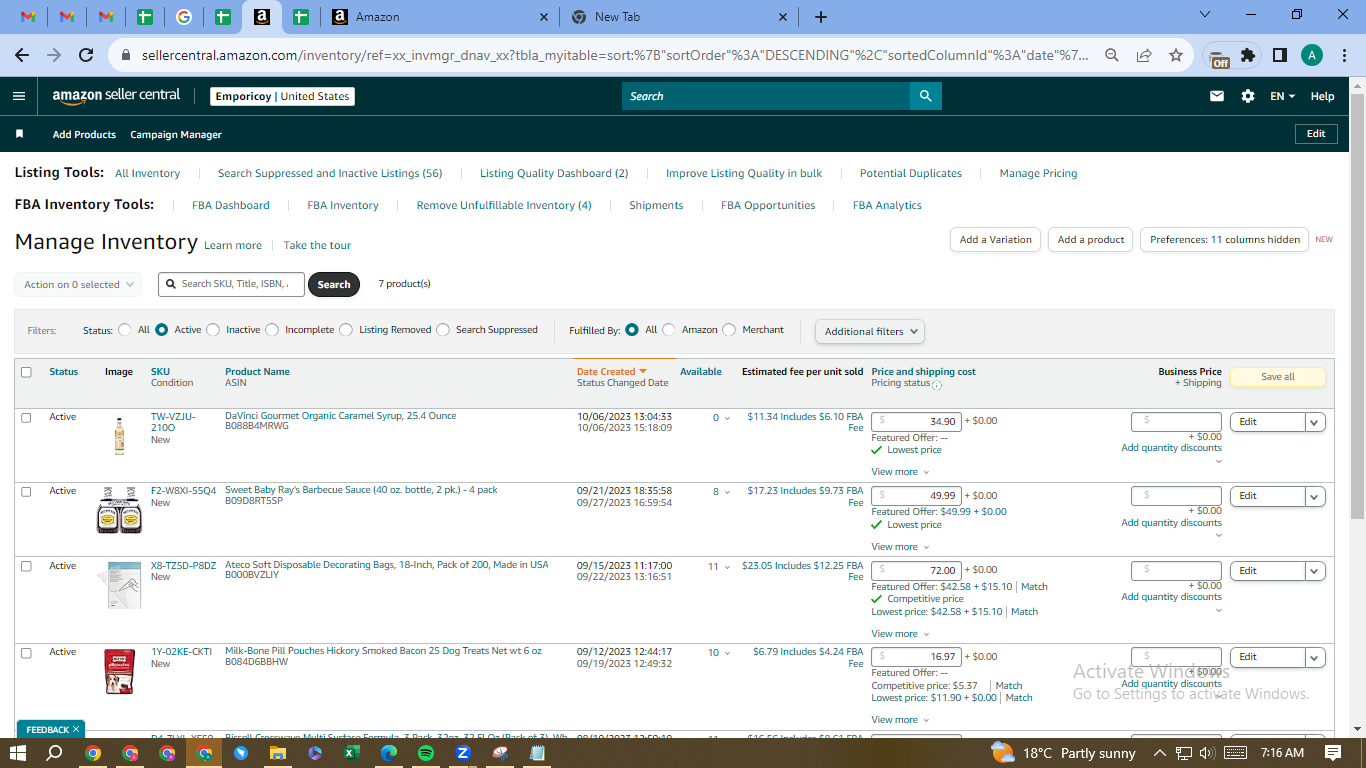Switch to the tab titled Amazon
This screenshot has width=1366, height=768.
tap(440, 17)
